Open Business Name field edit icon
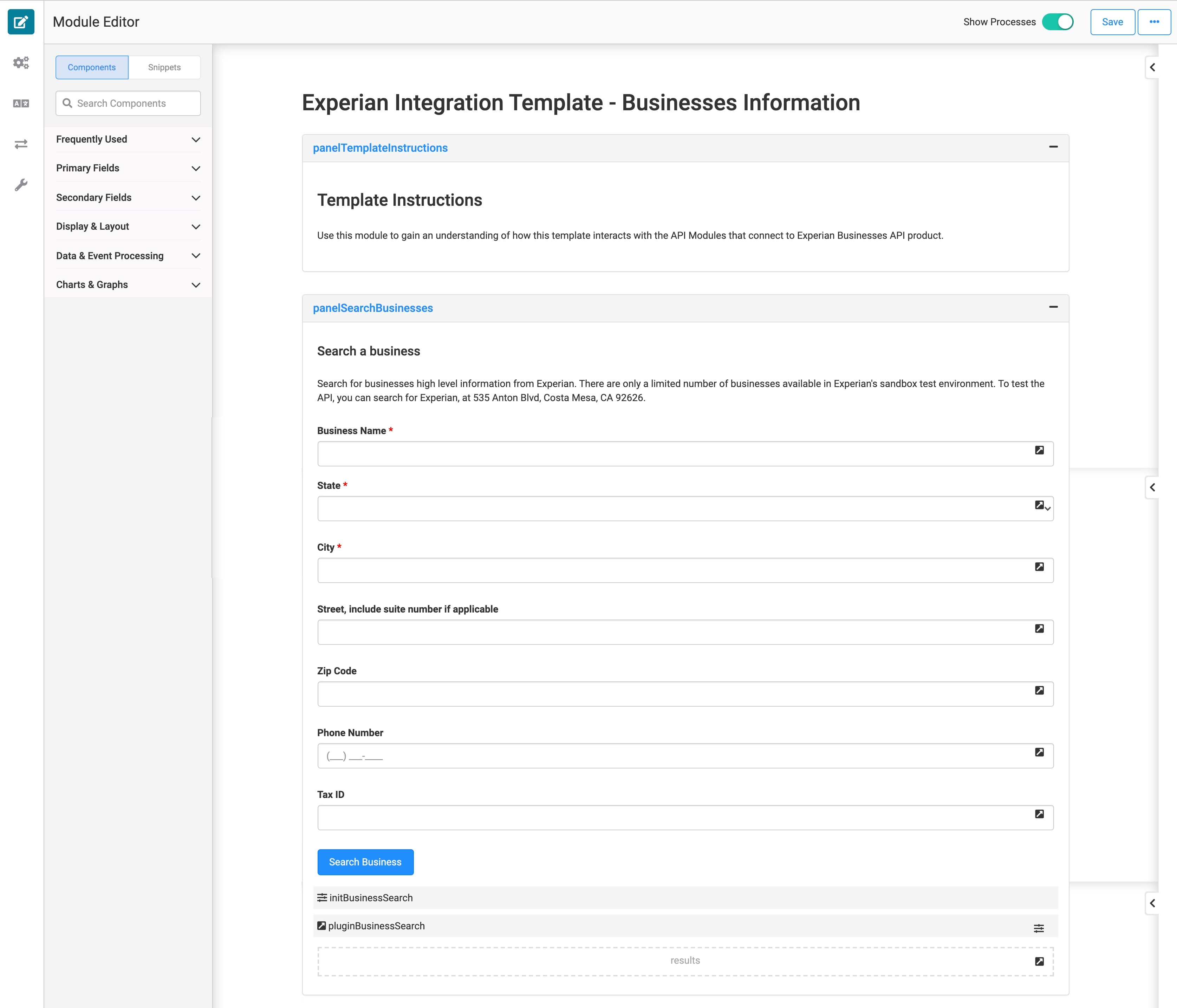Screen dimensions: 1177x1008 point(1039,450)
